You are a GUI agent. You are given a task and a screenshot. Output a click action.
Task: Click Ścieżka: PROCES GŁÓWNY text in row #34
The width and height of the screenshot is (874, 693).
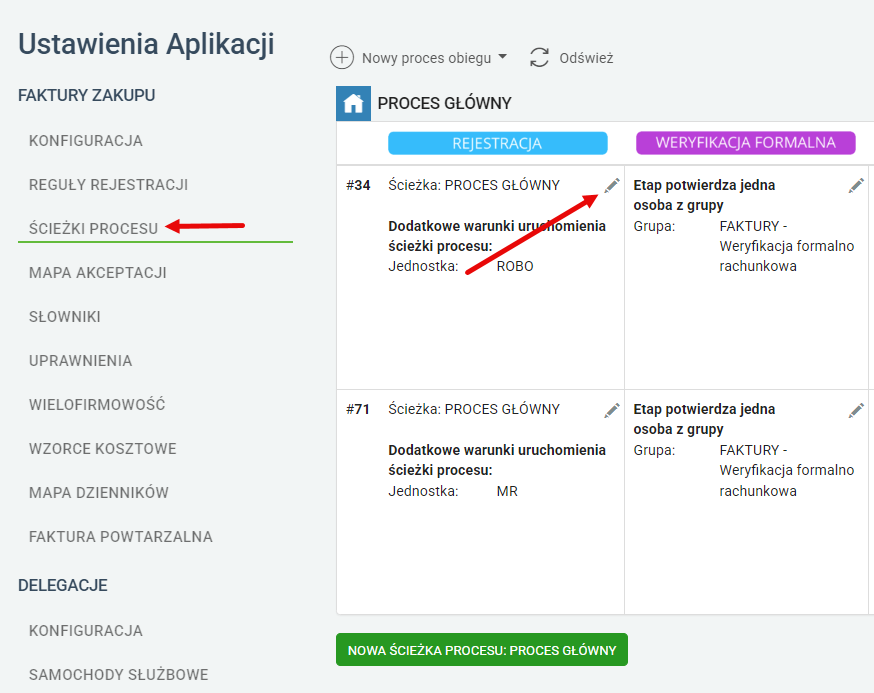click(x=474, y=185)
